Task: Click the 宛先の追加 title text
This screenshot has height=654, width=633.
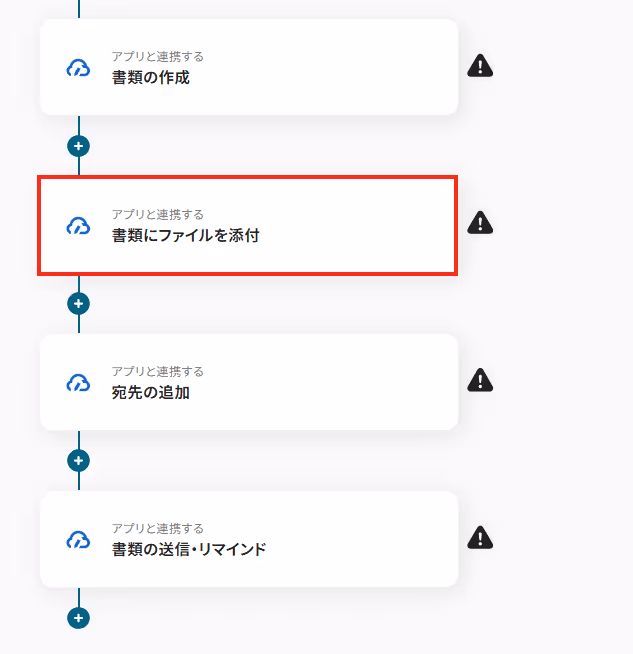Action: point(151,392)
